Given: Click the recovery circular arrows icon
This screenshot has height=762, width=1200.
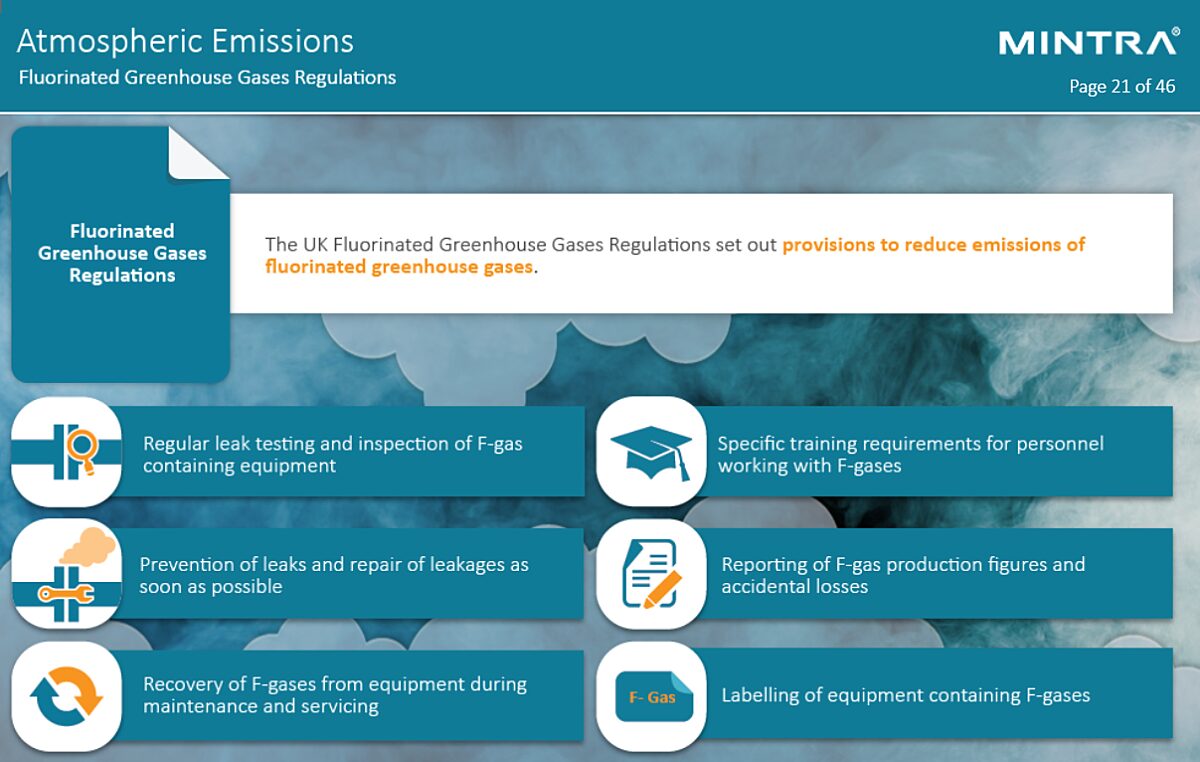Looking at the screenshot, I should coord(66,696).
